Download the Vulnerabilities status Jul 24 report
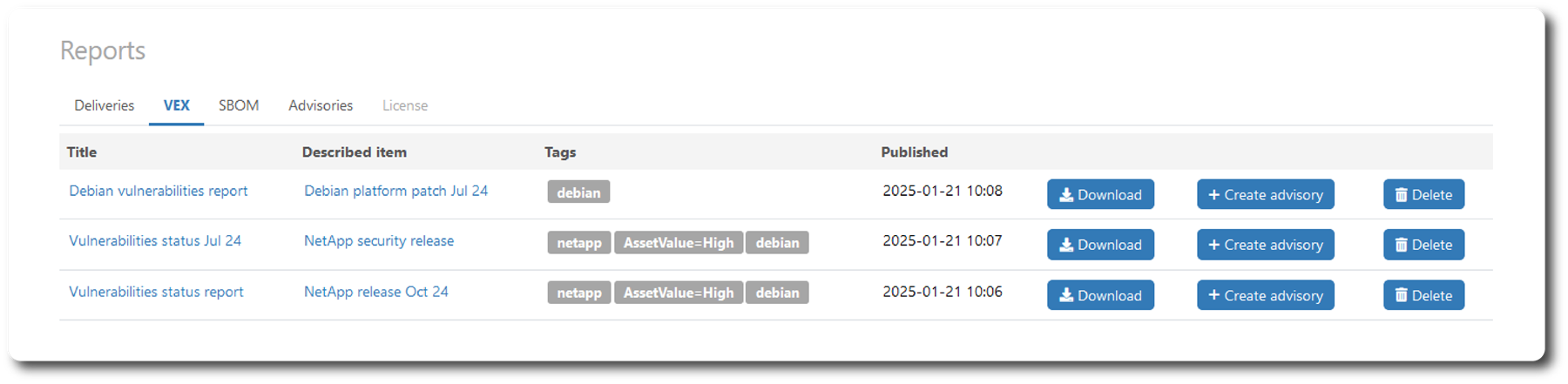This screenshot has height=384, width=1568. (x=1100, y=245)
